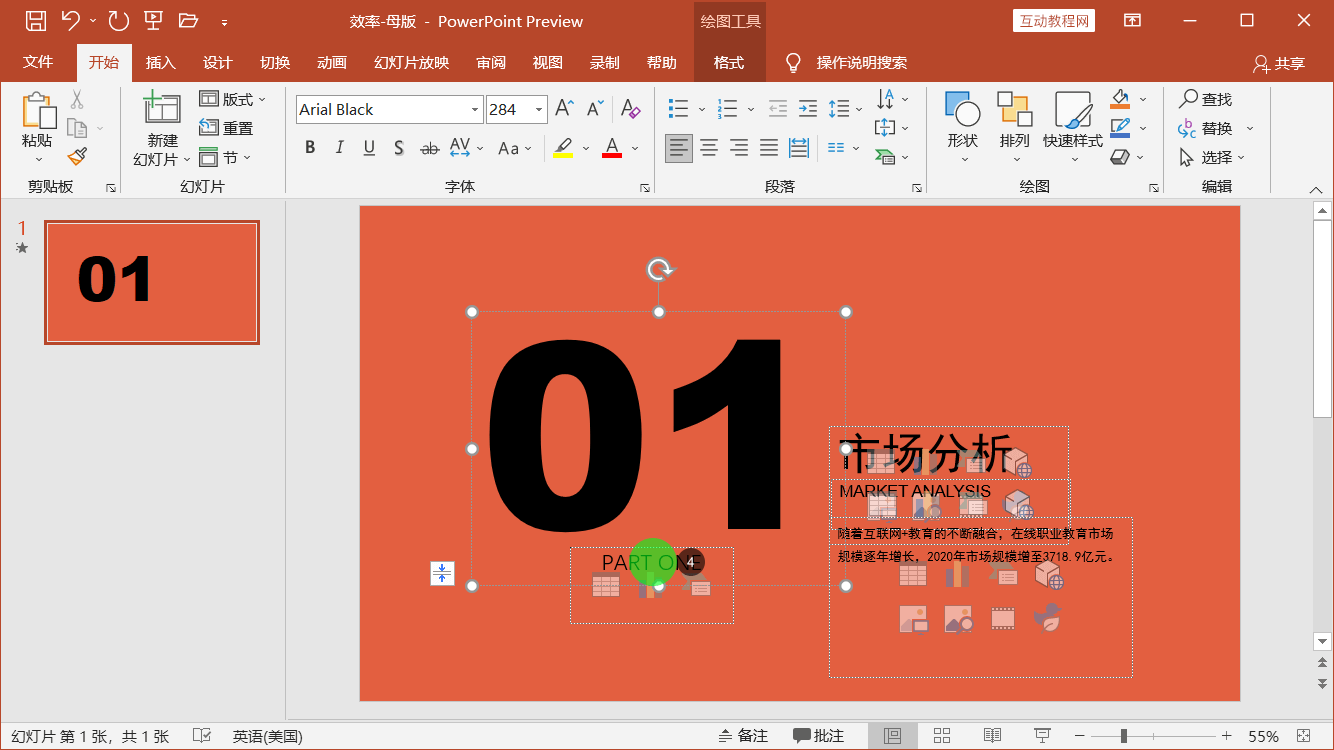Open numbering list dropdown arrow
This screenshot has width=1334, height=750.
coord(750,109)
